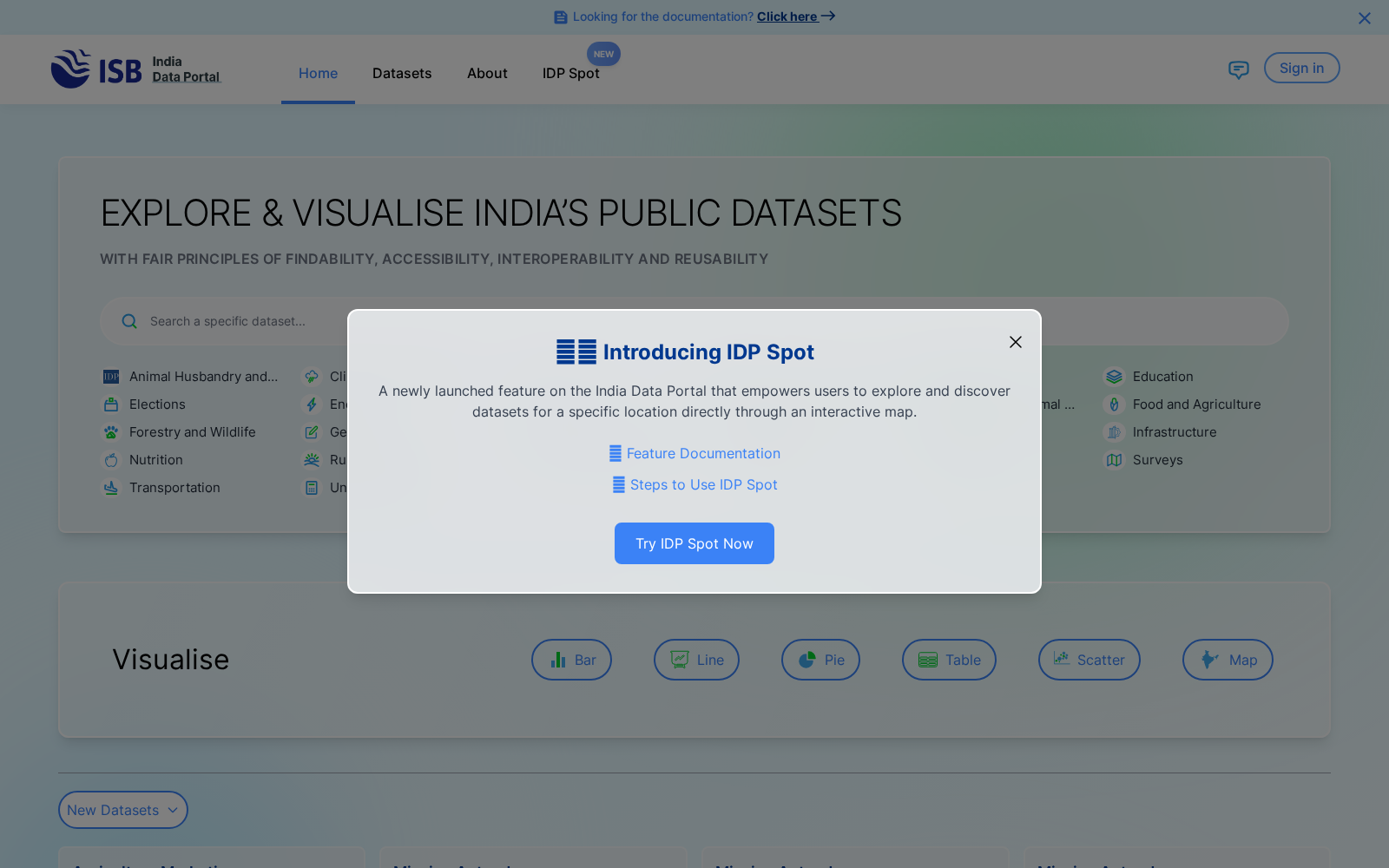
Task: Open the Elections category
Action: (157, 404)
